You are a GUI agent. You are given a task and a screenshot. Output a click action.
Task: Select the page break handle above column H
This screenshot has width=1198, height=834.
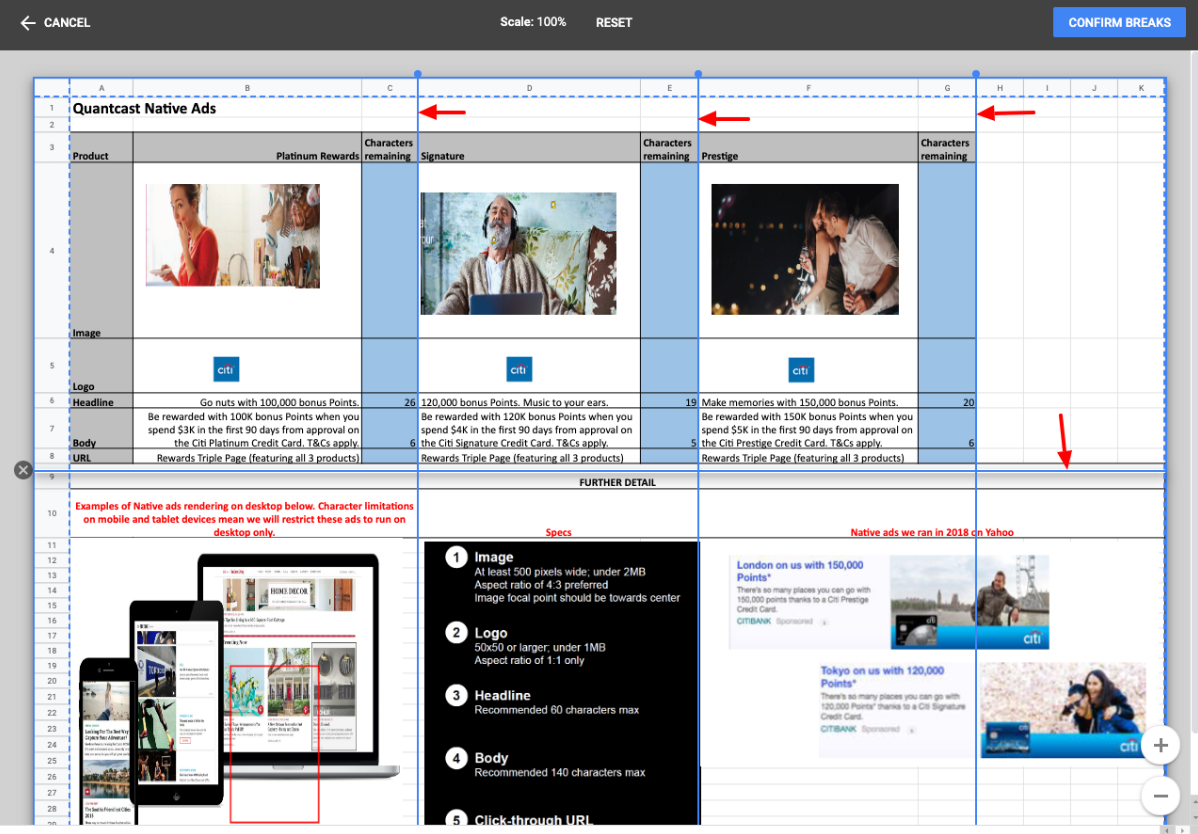point(976,74)
